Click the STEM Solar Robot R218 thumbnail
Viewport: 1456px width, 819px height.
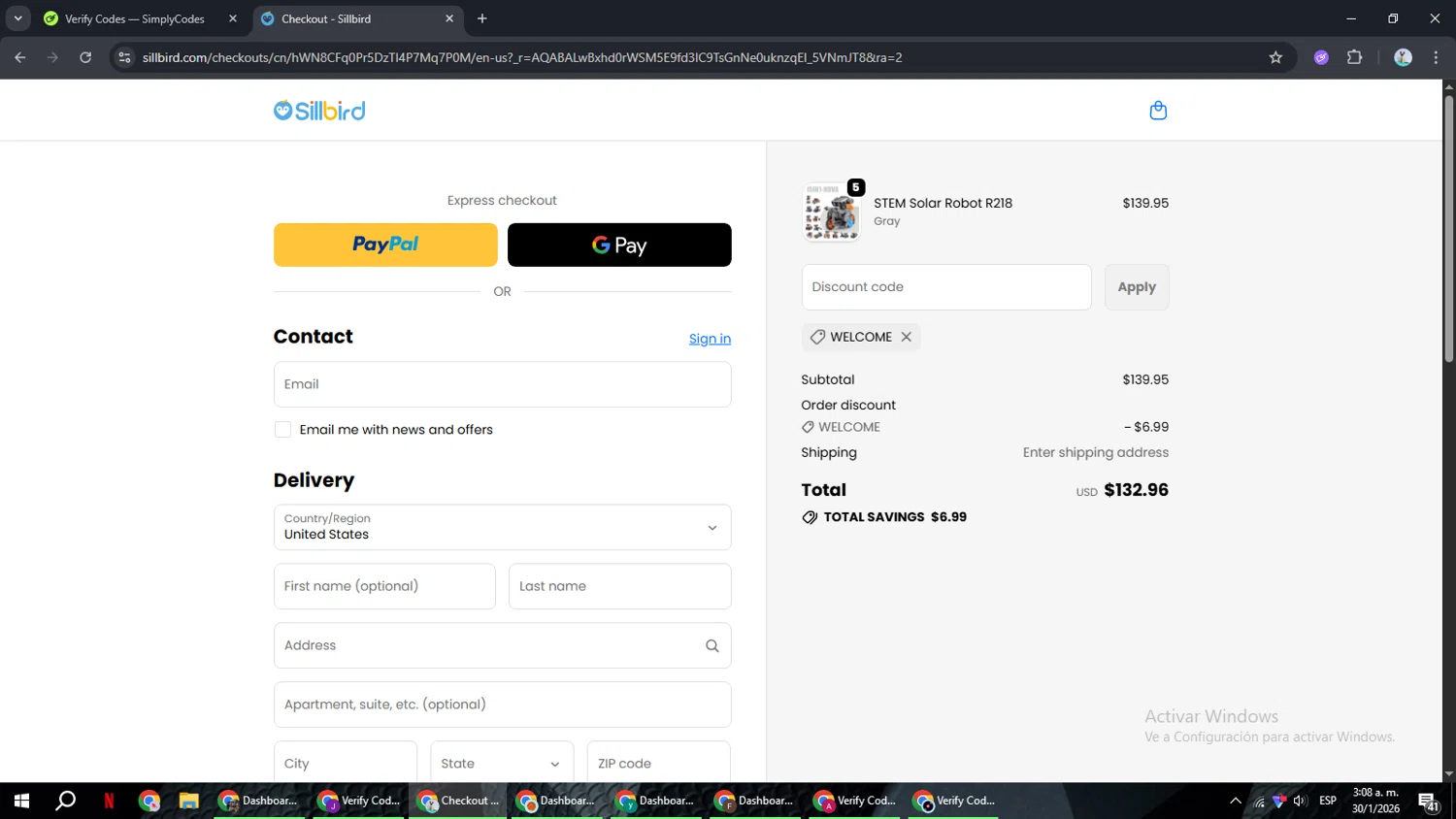click(x=832, y=213)
